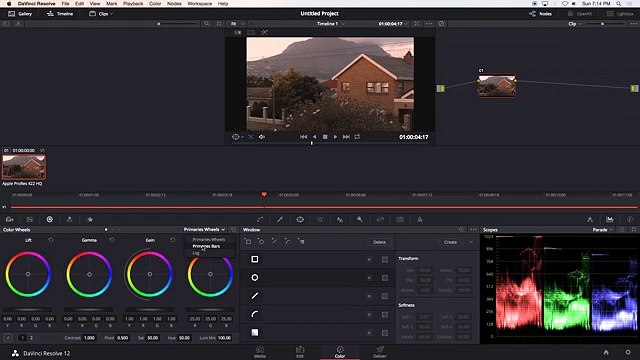This screenshot has width=640, height=360.
Task: Jump to the previous clip
Action: coord(303,137)
